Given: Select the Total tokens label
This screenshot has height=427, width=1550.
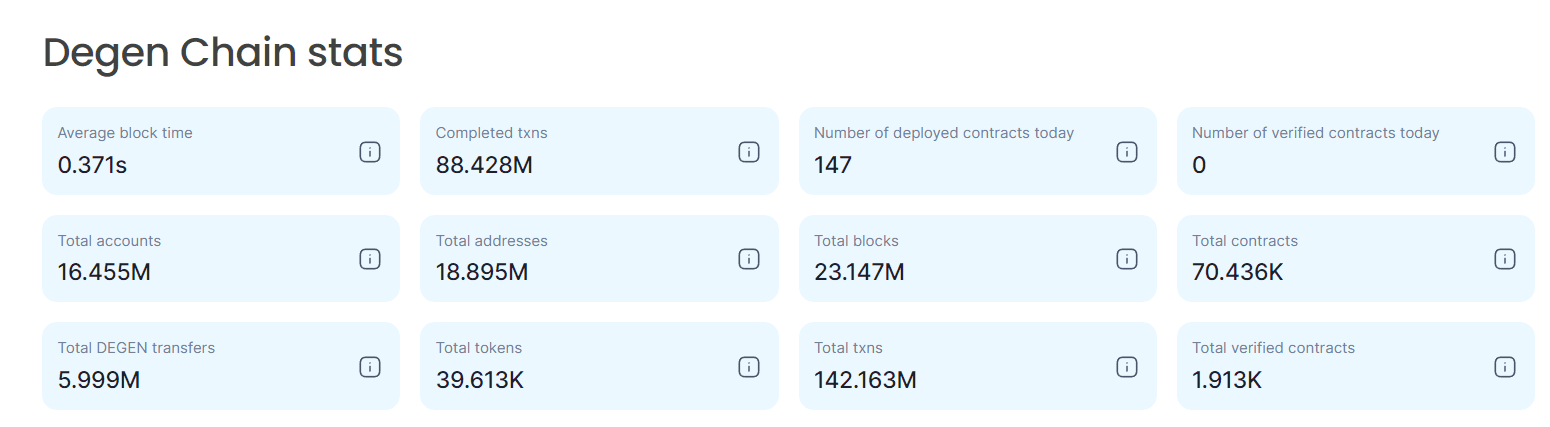Looking at the screenshot, I should tap(479, 348).
